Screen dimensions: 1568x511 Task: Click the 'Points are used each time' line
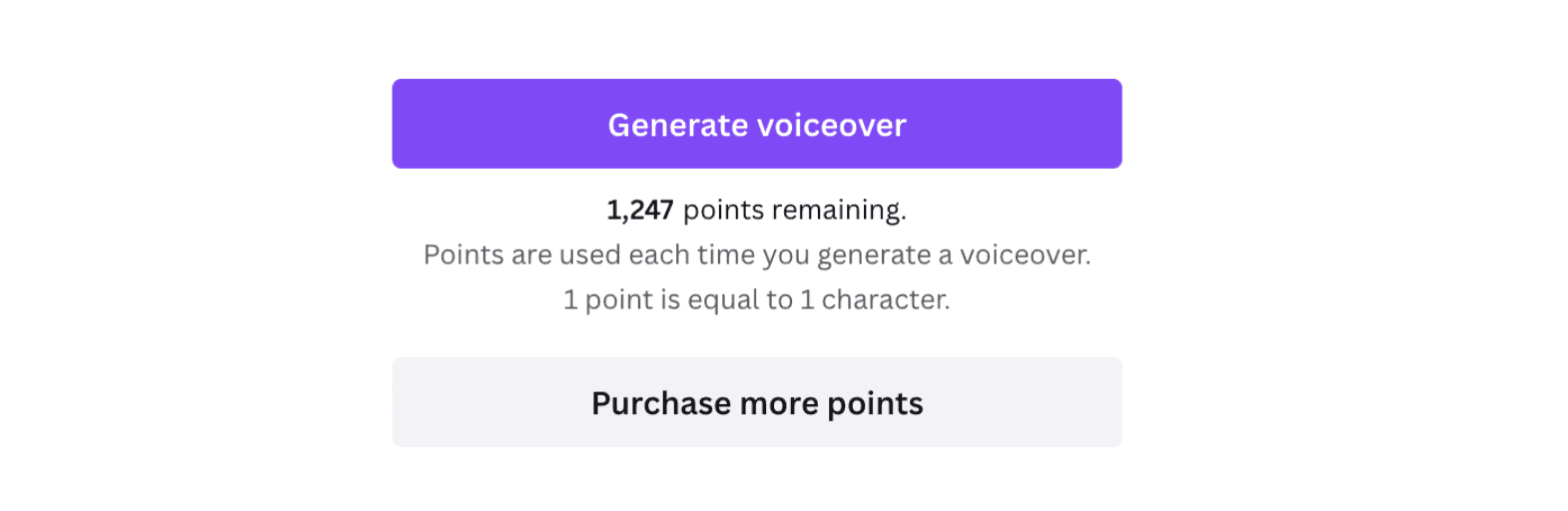click(x=757, y=255)
